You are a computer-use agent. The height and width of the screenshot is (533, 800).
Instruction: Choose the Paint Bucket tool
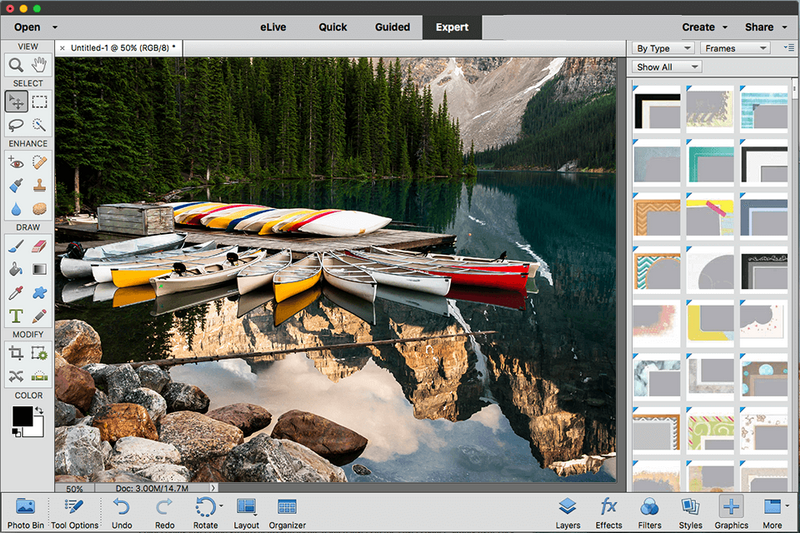[x=16, y=269]
